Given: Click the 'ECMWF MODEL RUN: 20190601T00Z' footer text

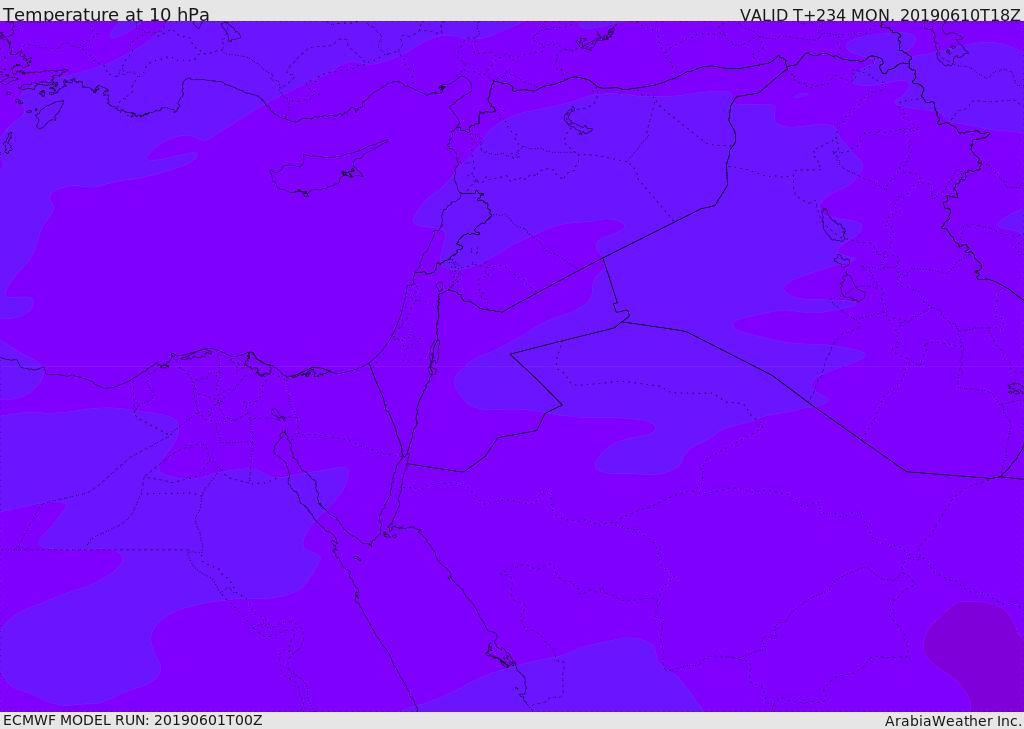Looking at the screenshot, I should click(133, 720).
